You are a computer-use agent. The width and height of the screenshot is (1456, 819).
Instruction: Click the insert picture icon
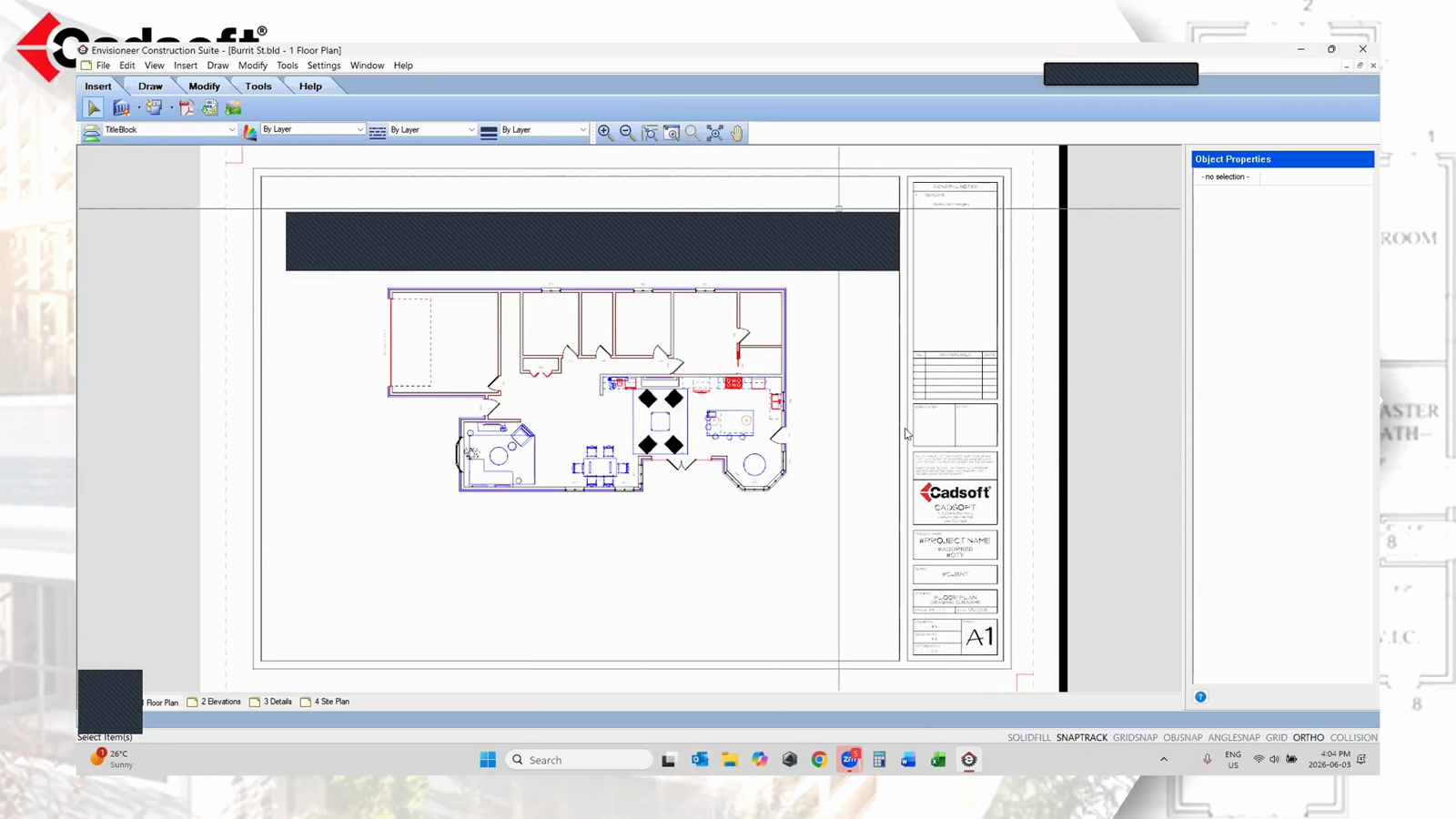tap(234, 108)
